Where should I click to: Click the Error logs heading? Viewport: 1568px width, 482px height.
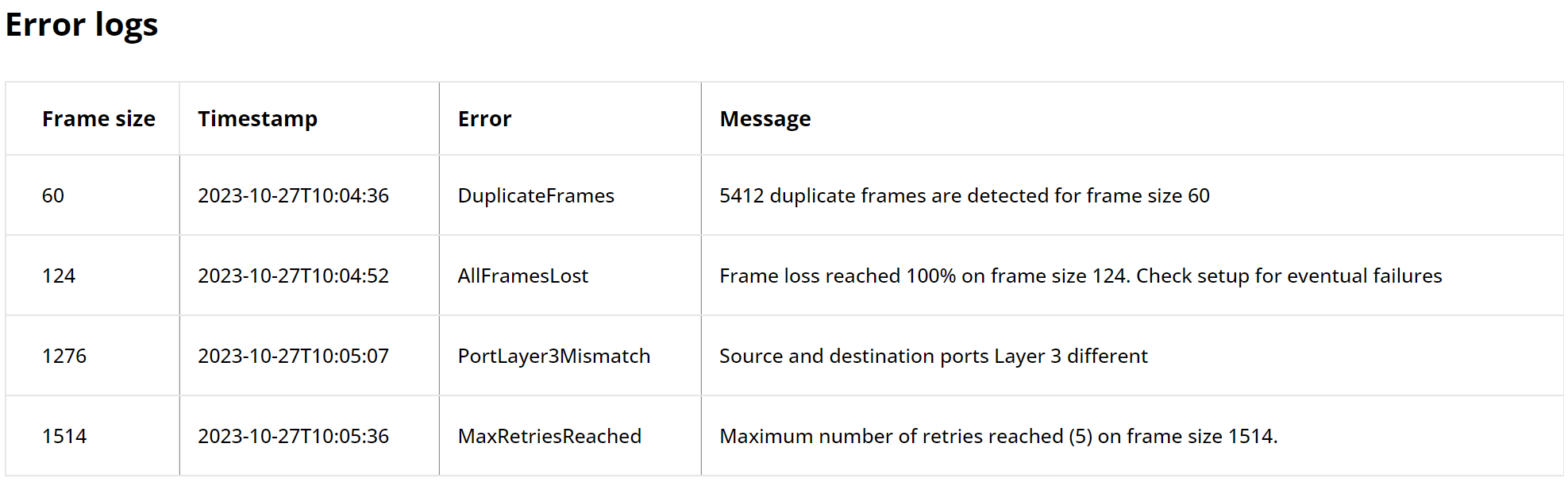(x=82, y=25)
